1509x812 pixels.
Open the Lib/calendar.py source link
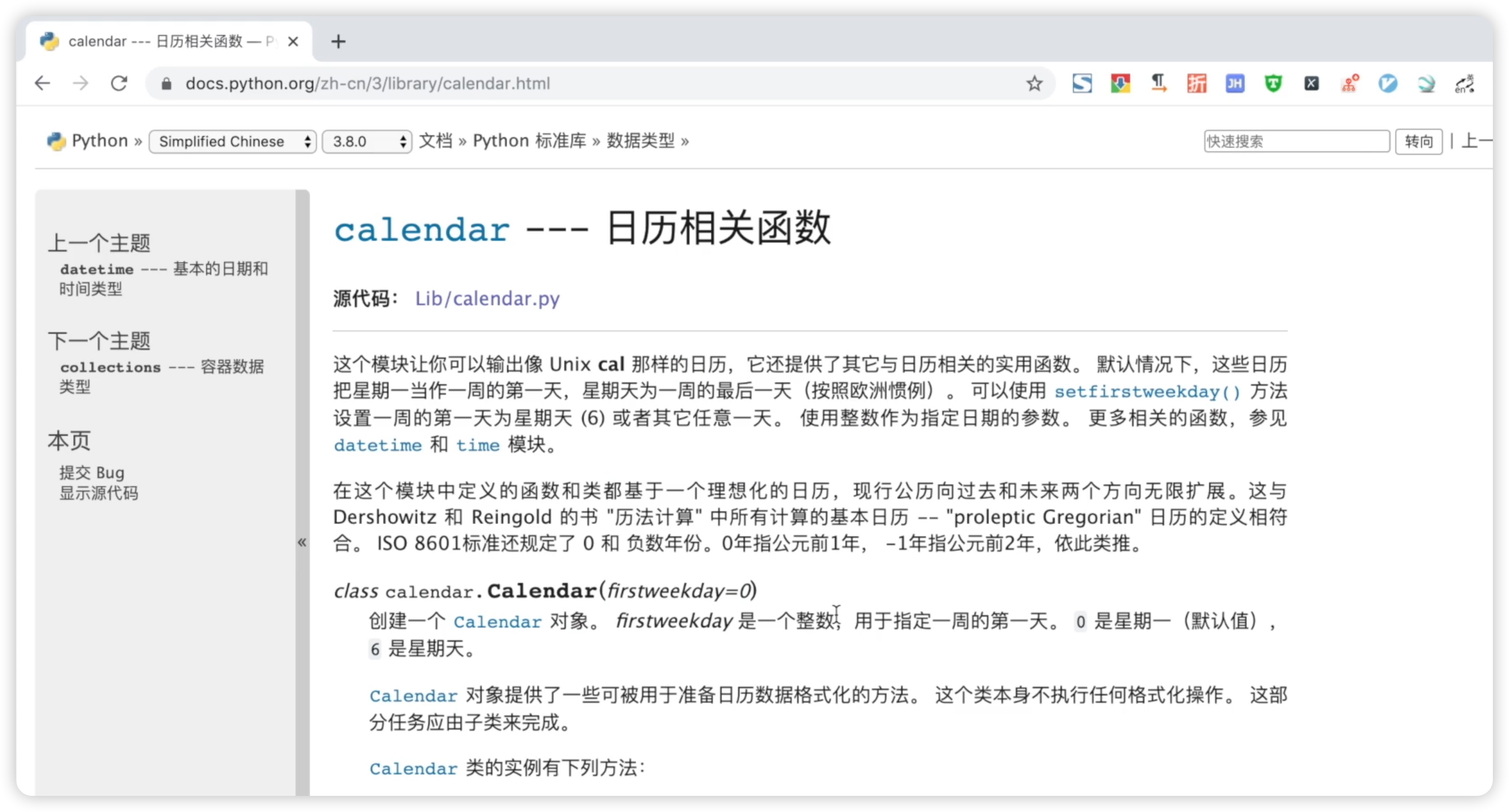click(x=487, y=299)
